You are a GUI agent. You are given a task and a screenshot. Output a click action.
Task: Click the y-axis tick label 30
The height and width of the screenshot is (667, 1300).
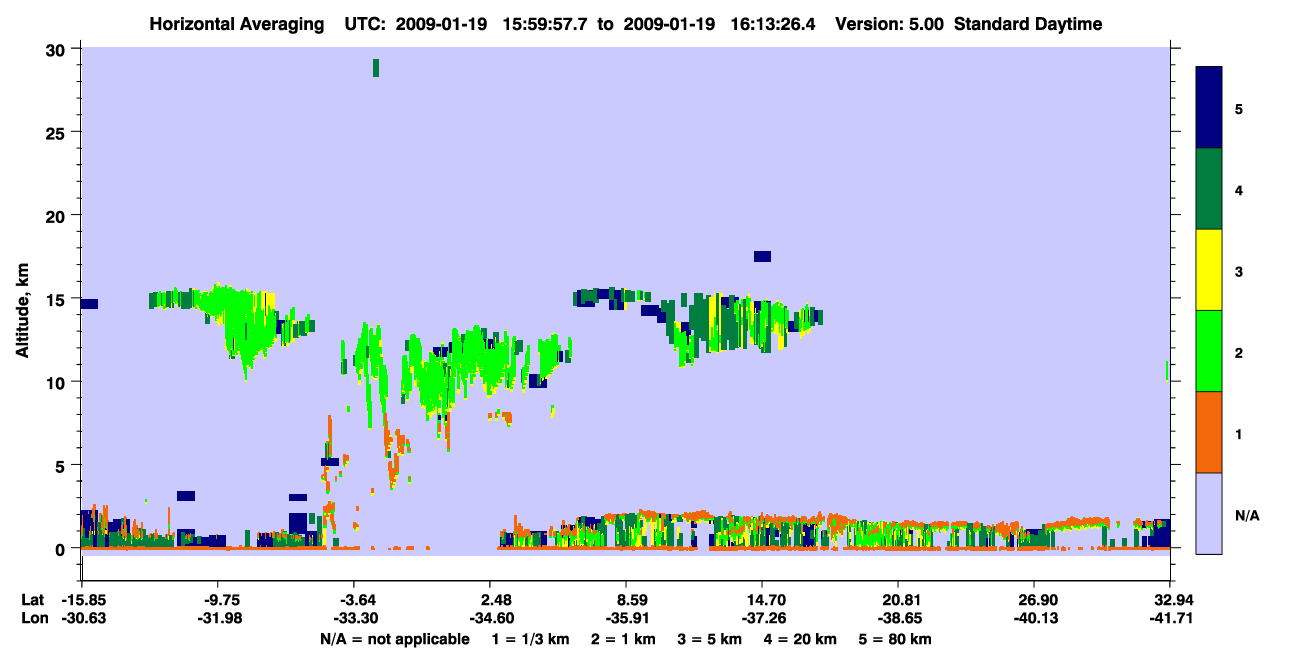coord(58,49)
